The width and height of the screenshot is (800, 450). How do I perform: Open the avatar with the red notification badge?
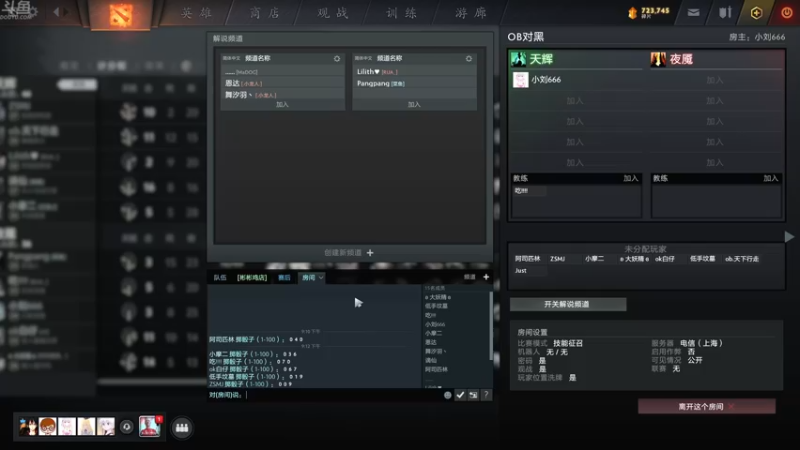pos(149,427)
